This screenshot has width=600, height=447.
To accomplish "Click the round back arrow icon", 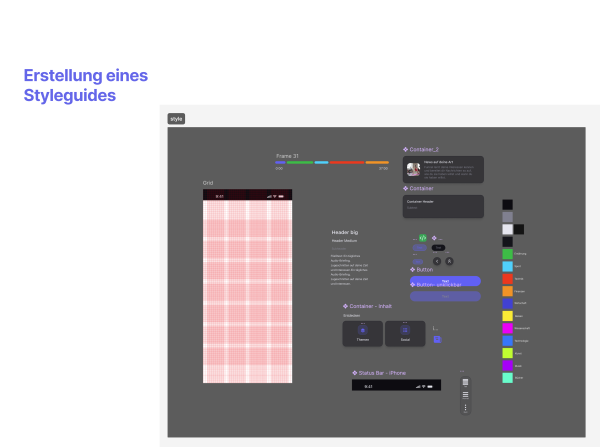I will pyautogui.click(x=436, y=260).
